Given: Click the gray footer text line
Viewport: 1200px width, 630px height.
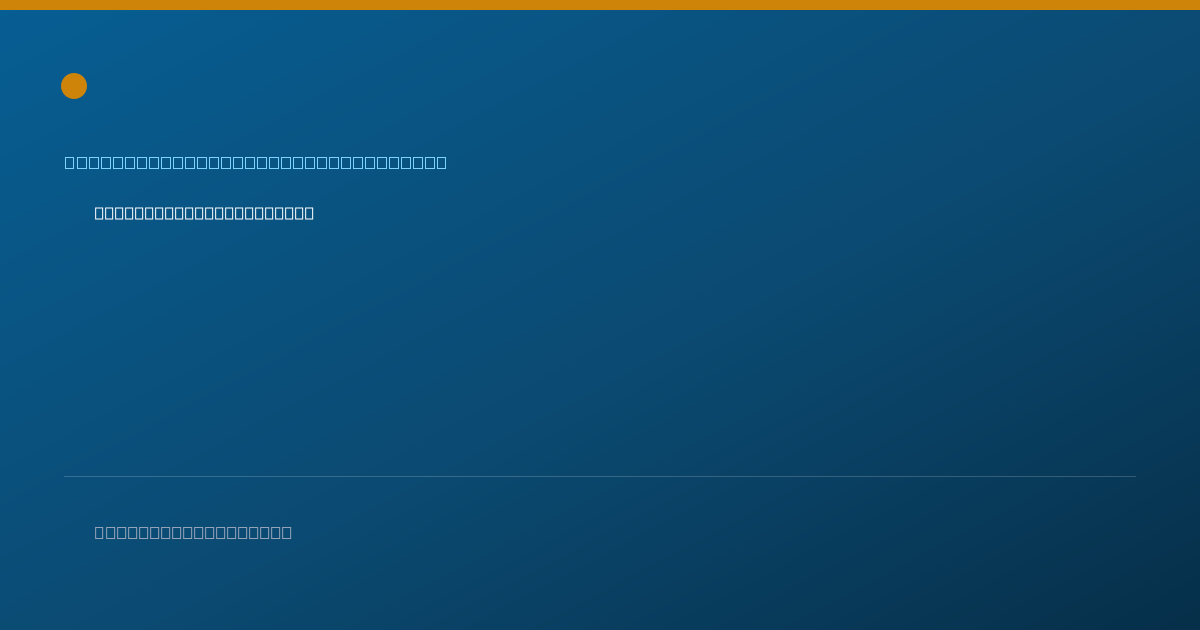Looking at the screenshot, I should tap(193, 532).
